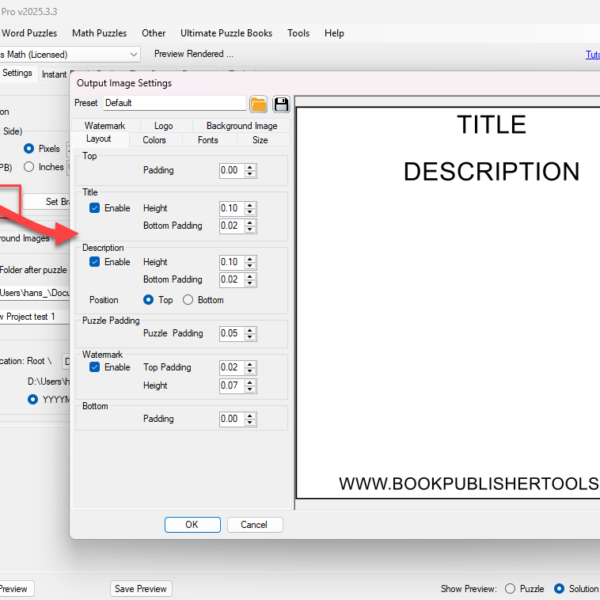Switch to the Colors tab
Viewport: 600px width, 600px height.
154,140
